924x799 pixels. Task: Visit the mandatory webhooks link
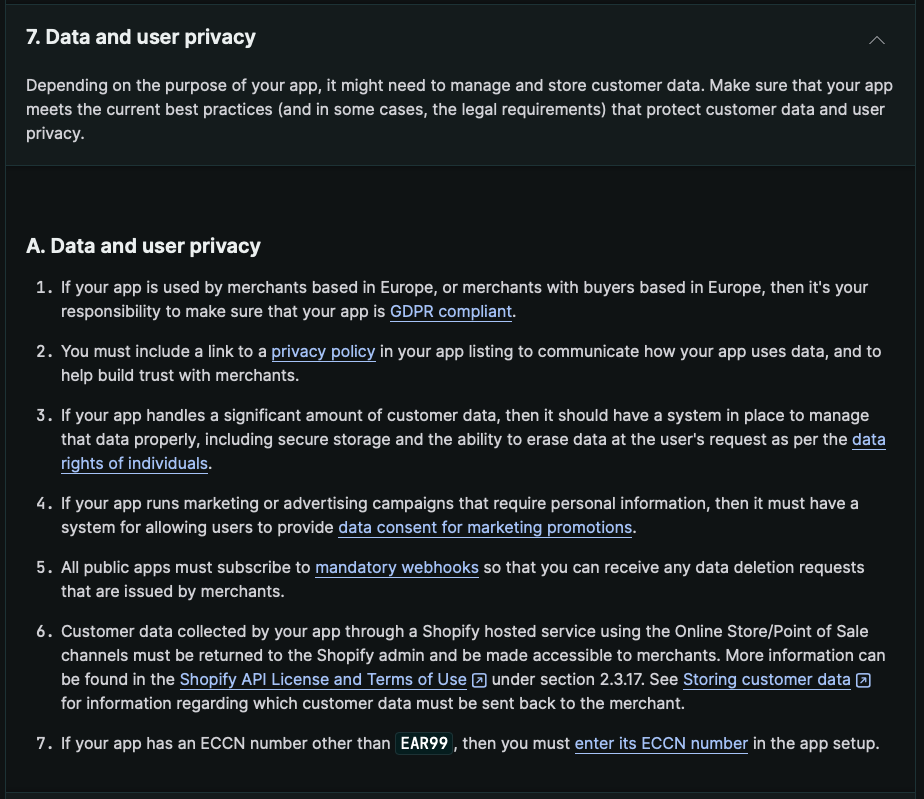click(x=397, y=567)
